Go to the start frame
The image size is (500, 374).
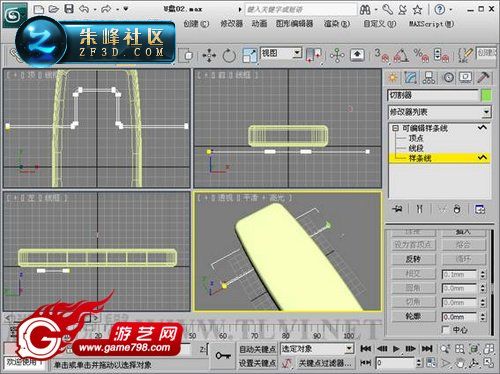tap(366, 349)
